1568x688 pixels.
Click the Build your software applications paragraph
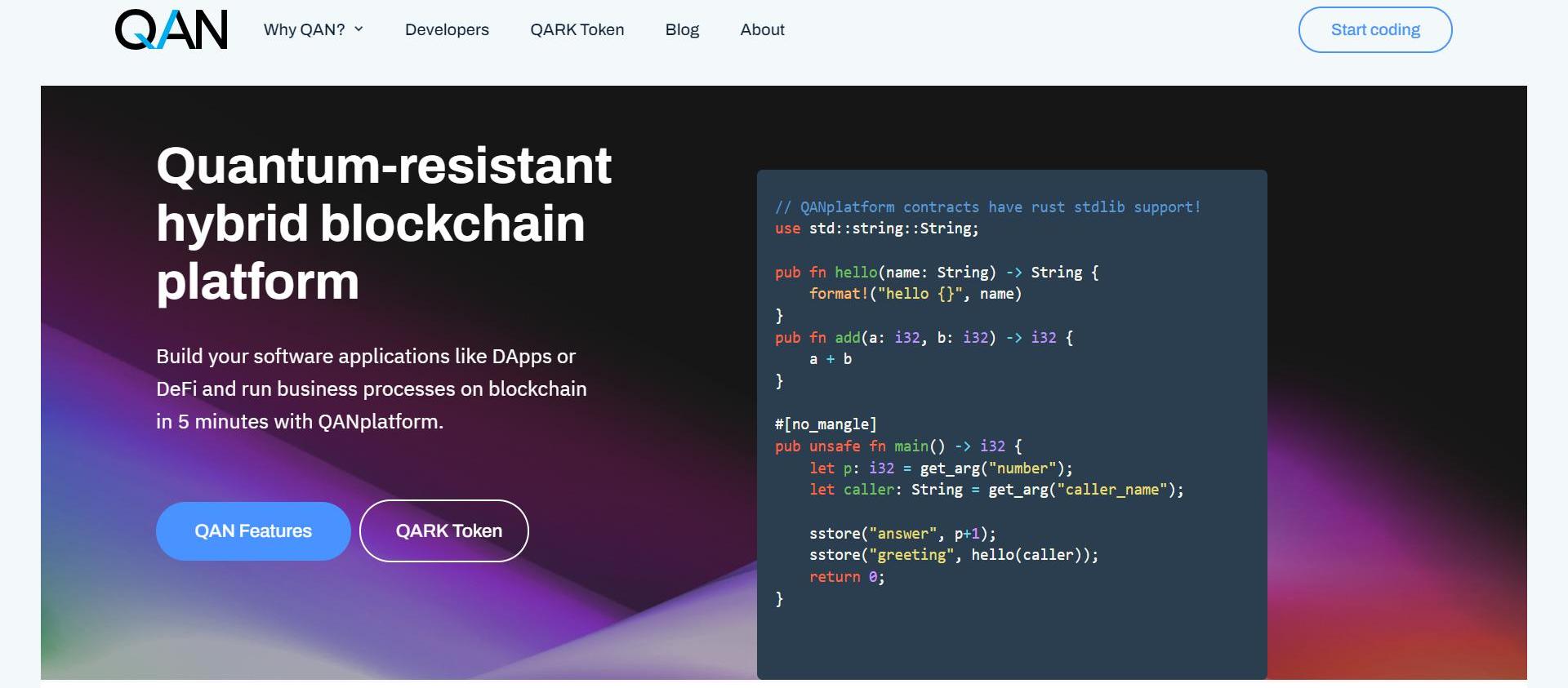[372, 389]
